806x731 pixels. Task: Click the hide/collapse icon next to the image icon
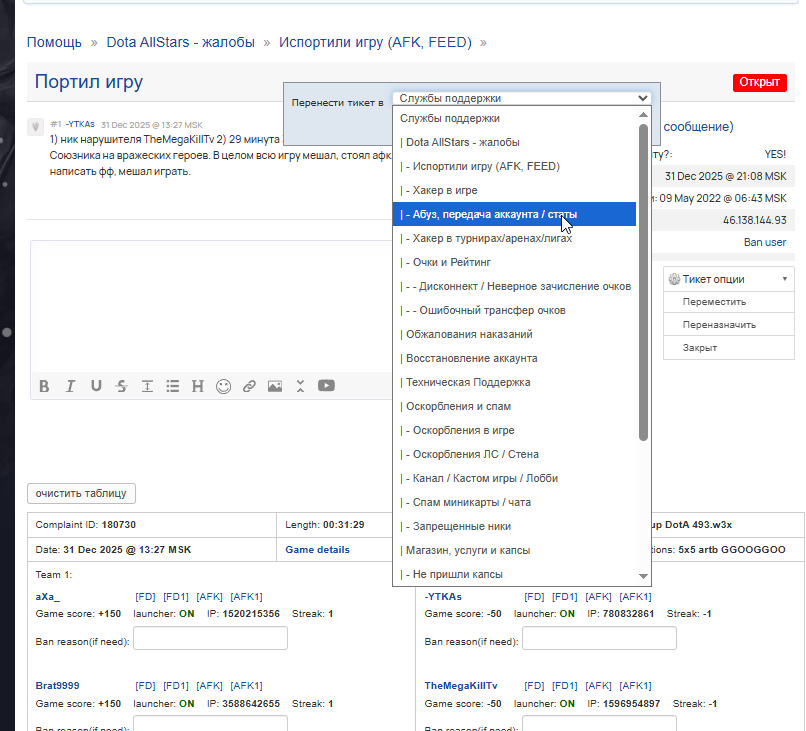click(x=301, y=386)
